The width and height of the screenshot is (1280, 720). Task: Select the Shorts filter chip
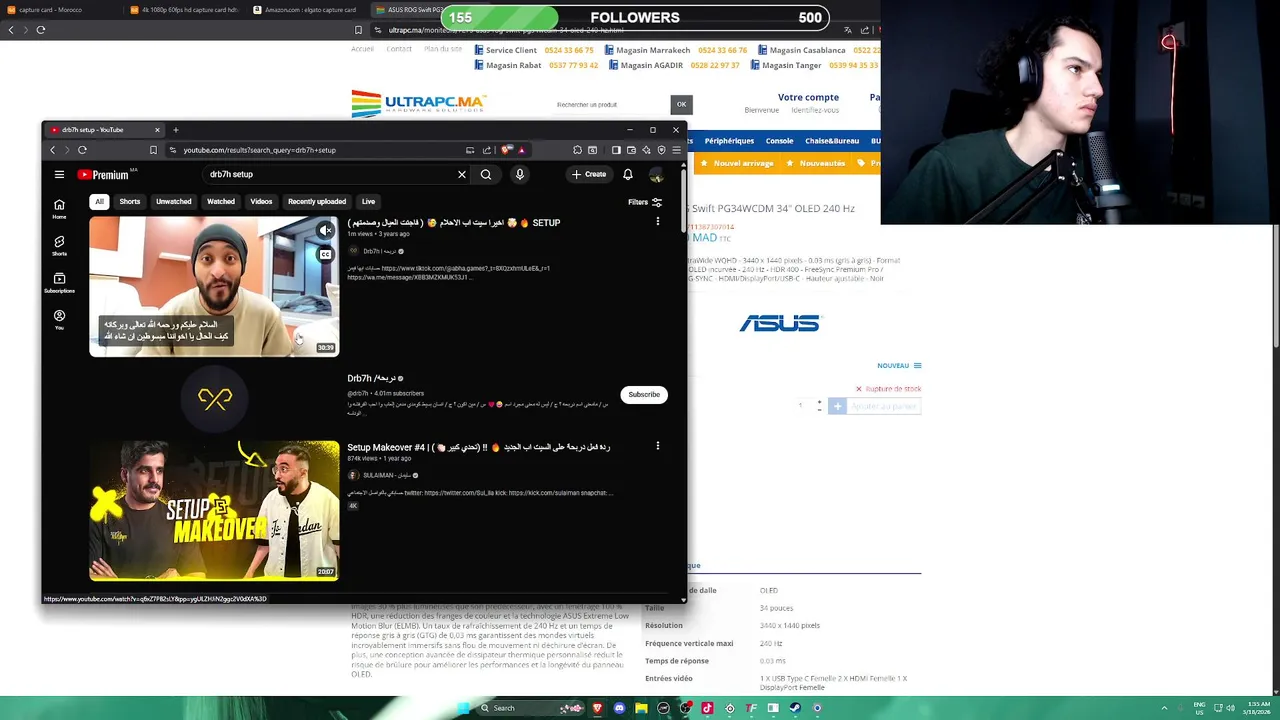tap(130, 202)
